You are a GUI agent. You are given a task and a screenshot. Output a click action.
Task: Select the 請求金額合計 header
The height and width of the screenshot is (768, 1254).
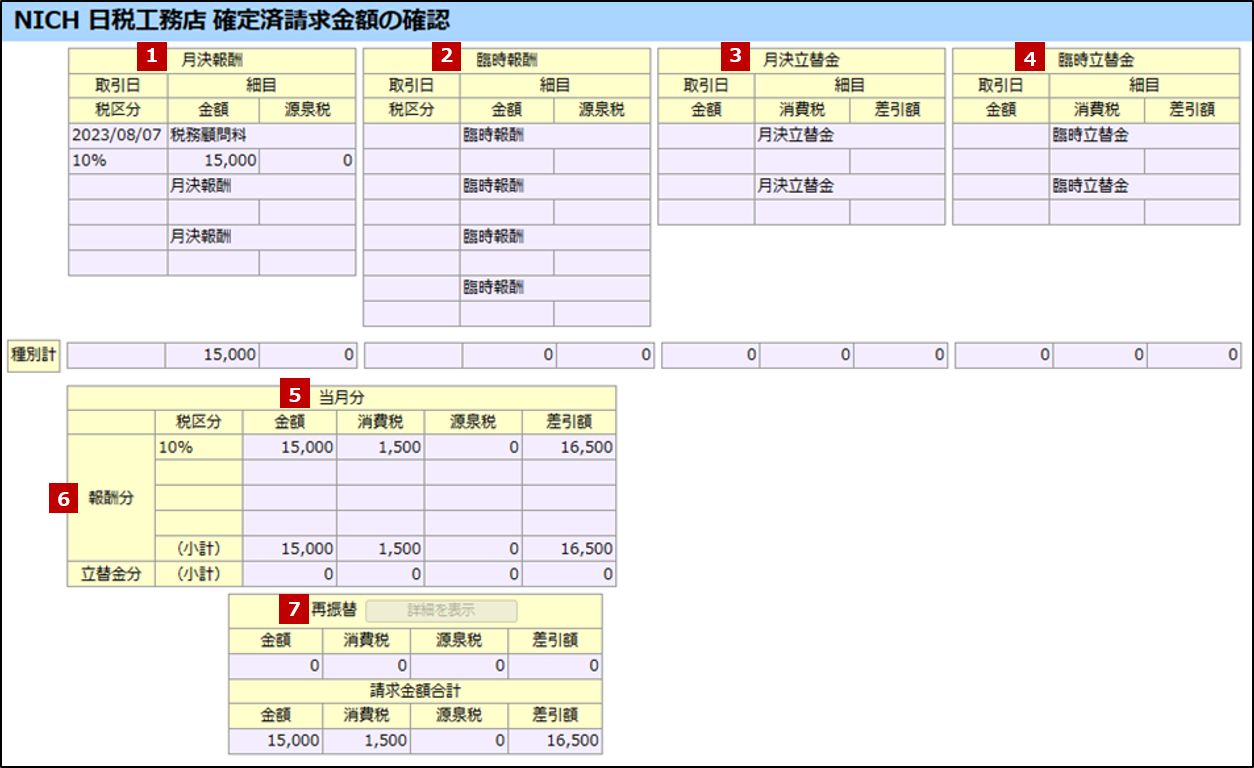(x=415, y=691)
